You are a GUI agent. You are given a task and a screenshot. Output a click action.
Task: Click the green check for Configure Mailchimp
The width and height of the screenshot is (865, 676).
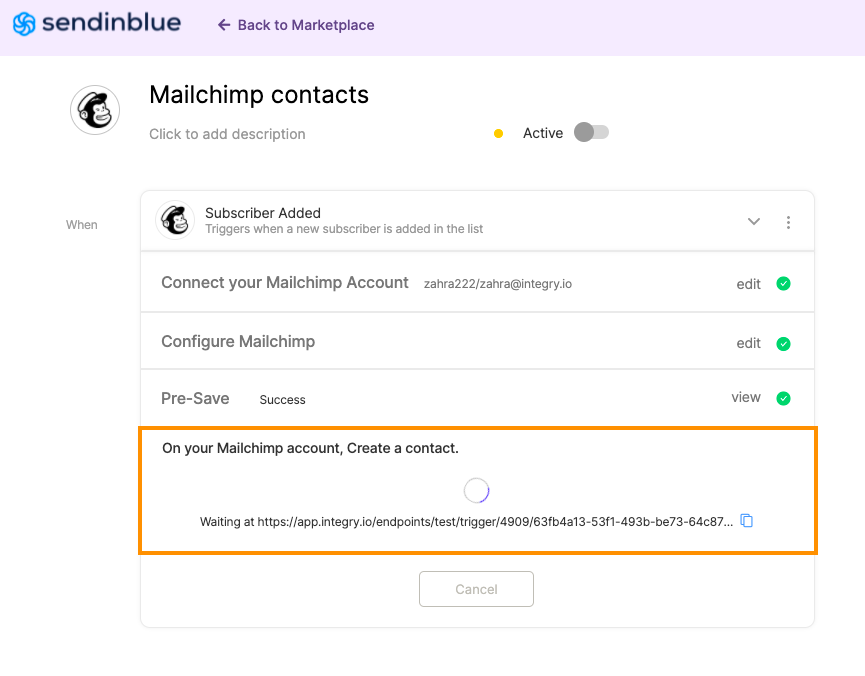(783, 344)
